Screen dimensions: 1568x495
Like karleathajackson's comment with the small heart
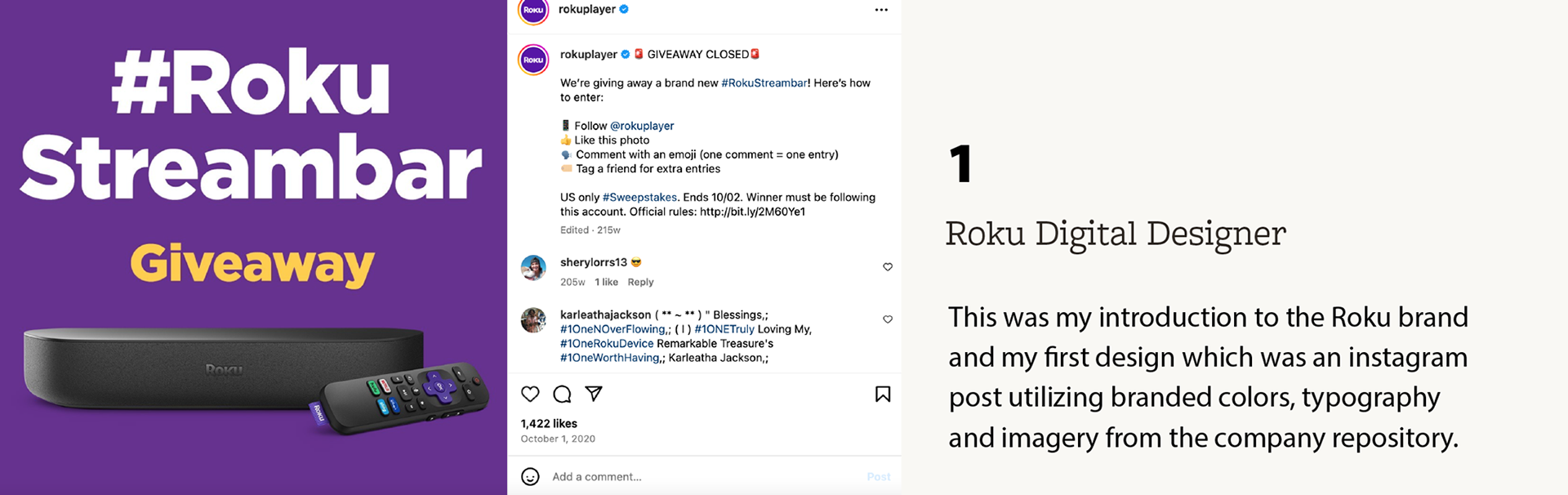coord(888,319)
